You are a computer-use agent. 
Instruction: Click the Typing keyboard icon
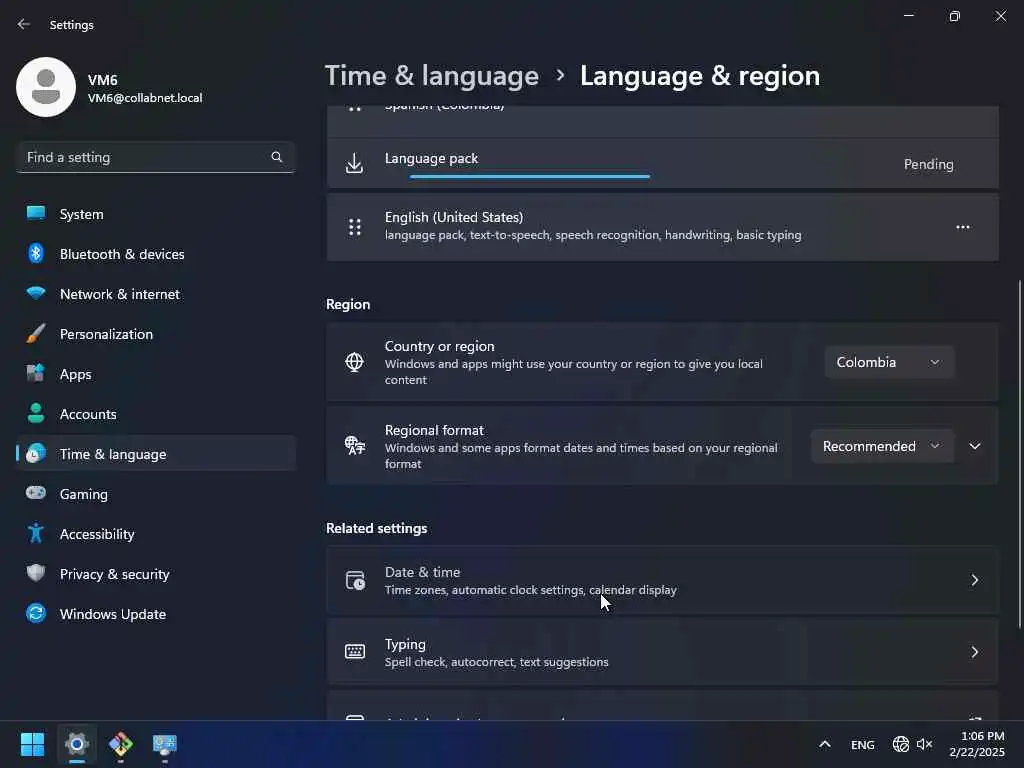[355, 651]
